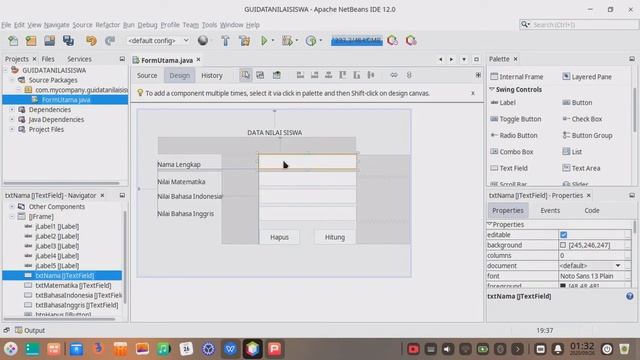Click the Preview Design icon
This screenshot has height=360, width=640.
tap(277, 75)
